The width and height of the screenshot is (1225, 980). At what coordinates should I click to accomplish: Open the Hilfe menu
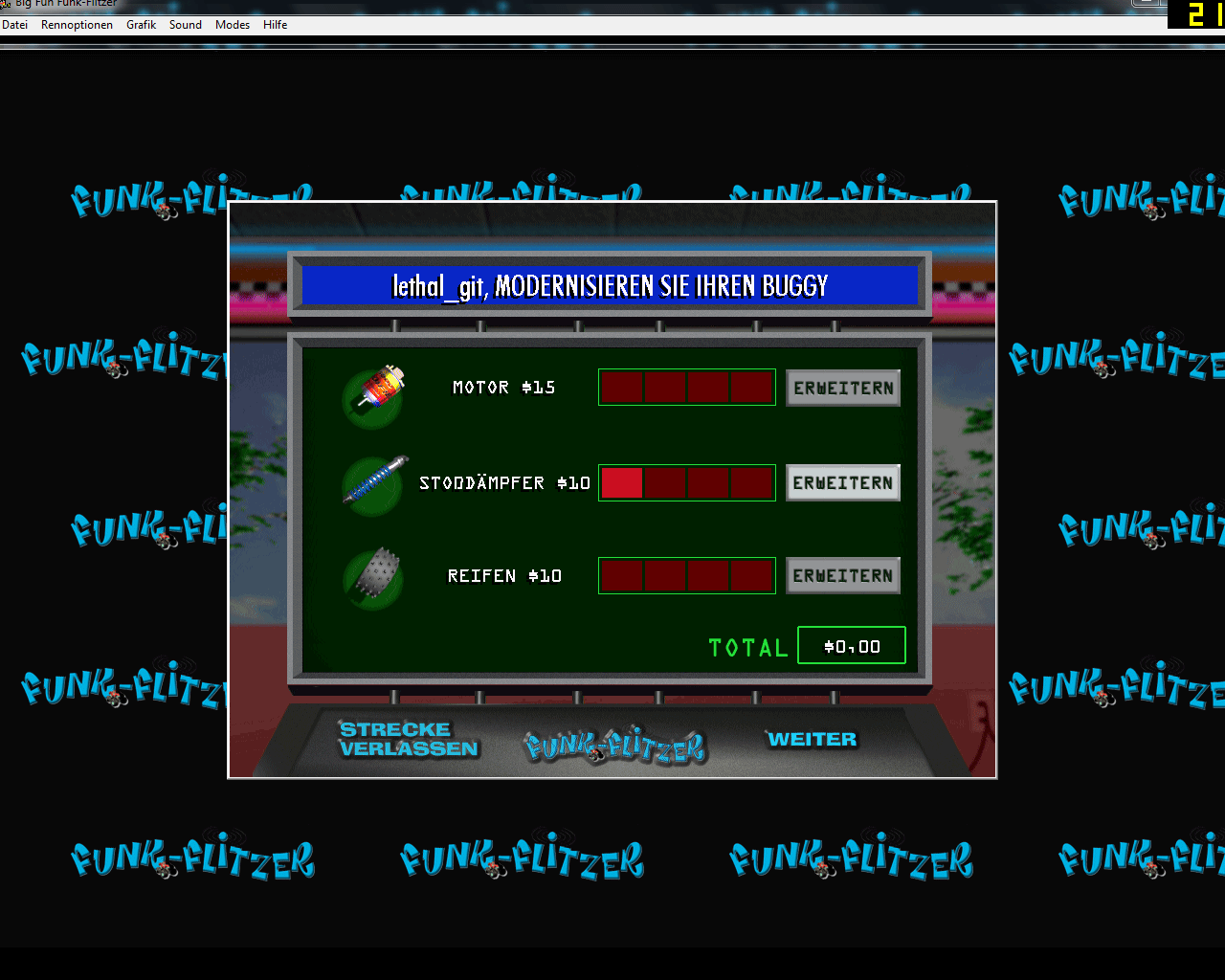pos(276,25)
